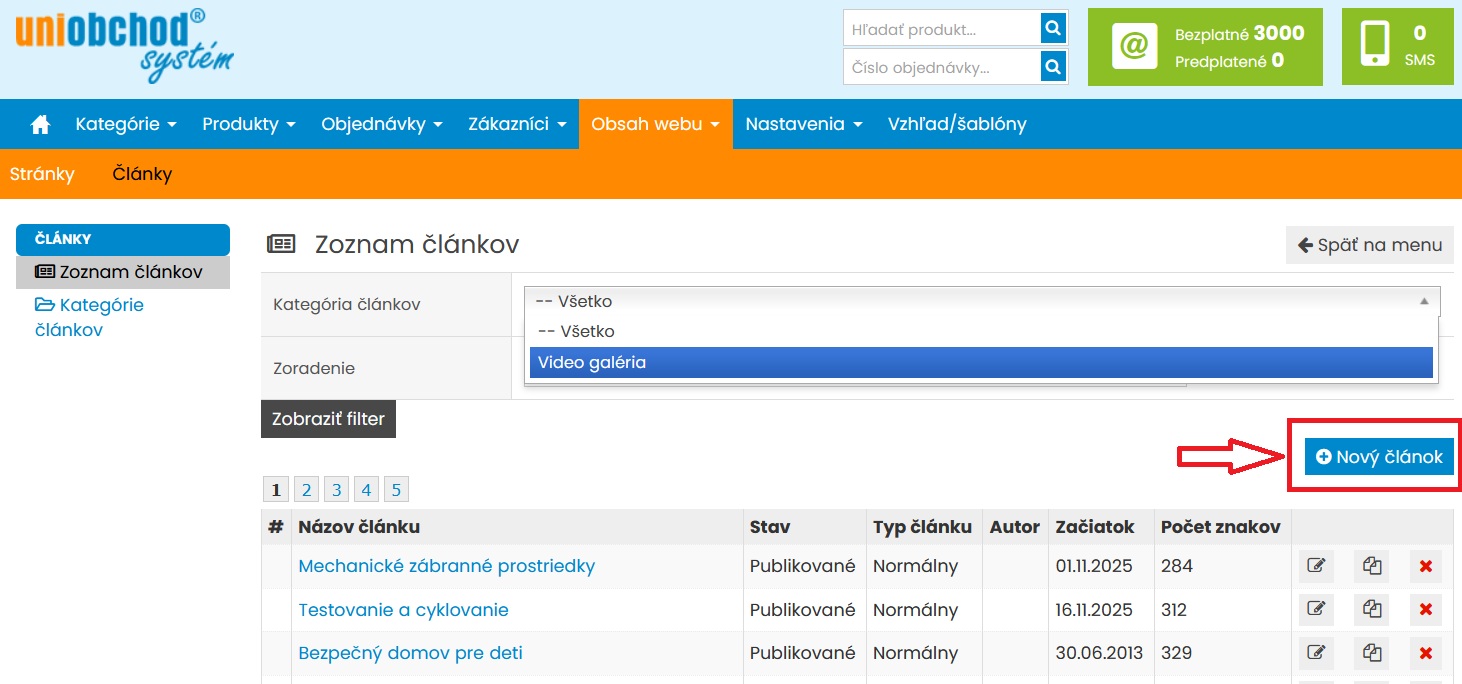This screenshot has height=684, width=1462.
Task: Focus the Hľadať produkt search field
Action: (x=941, y=29)
